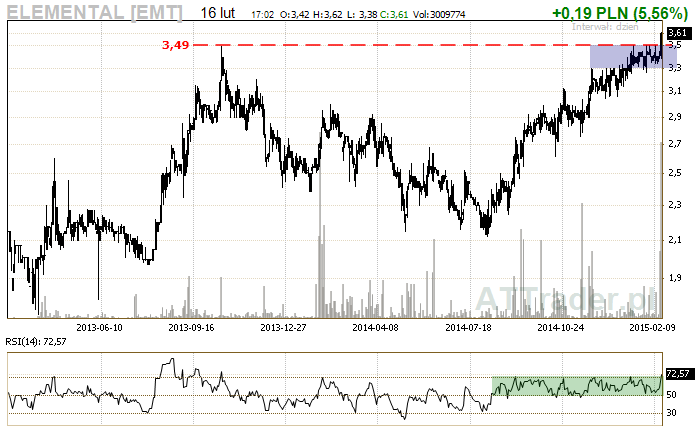Viewport: 700px width, 431px height.
Task: Click the 2014-10-24 date axis label
Action: coord(561,327)
